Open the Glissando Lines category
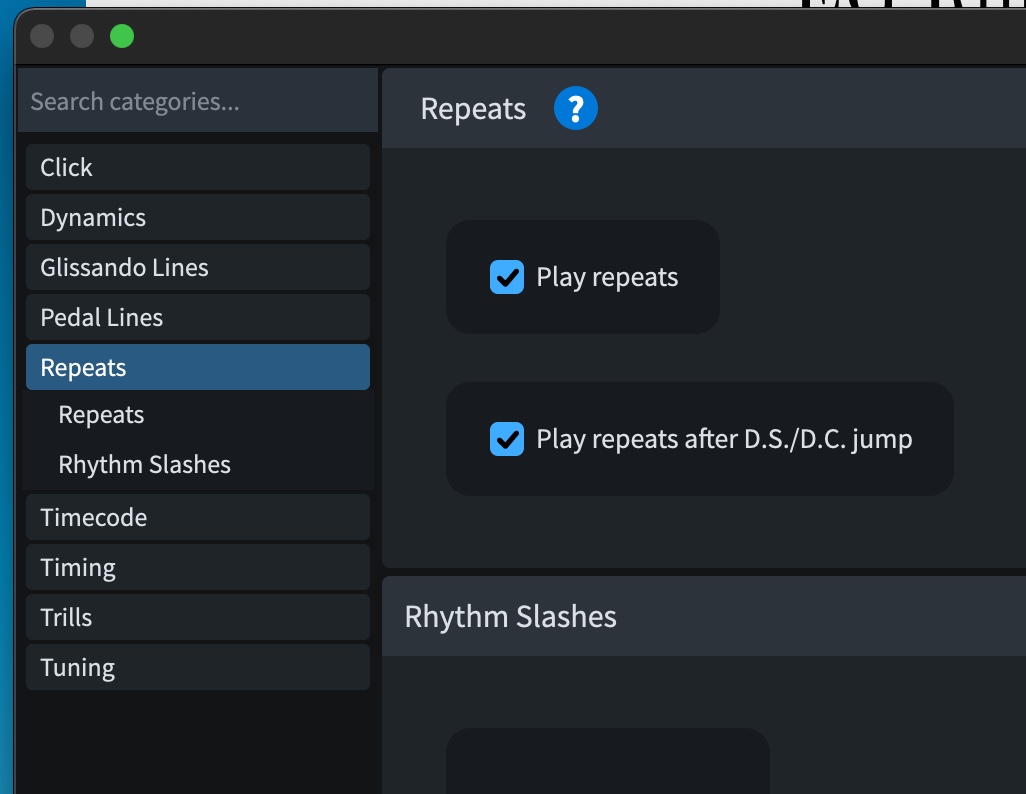This screenshot has height=794, width=1026. tap(197, 268)
